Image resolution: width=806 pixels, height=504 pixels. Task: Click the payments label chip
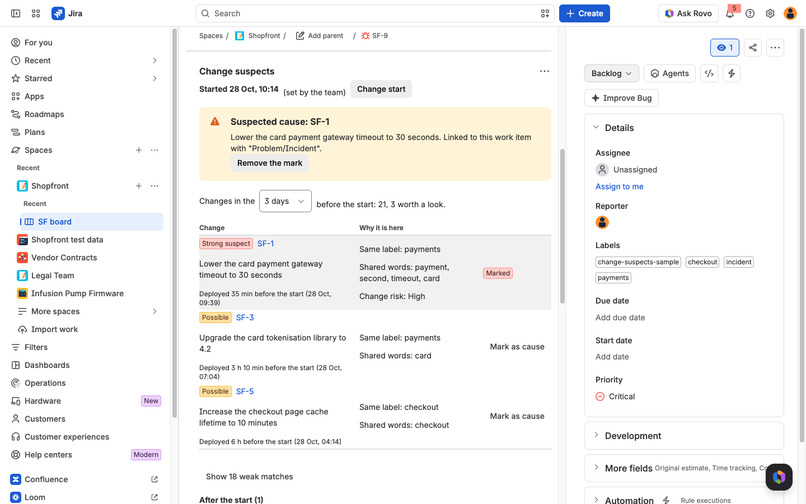coord(613,278)
